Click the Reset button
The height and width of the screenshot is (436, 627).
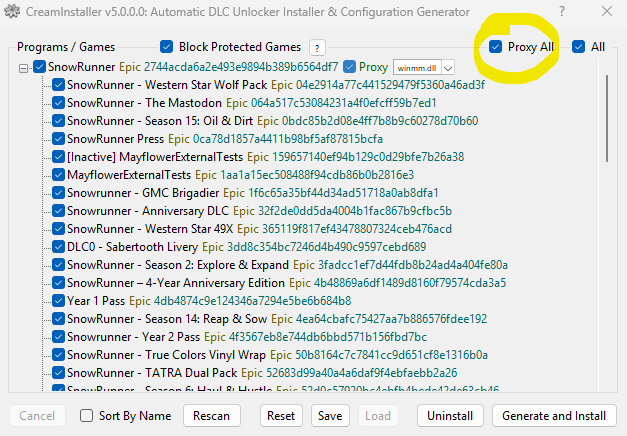pyautogui.click(x=281, y=416)
